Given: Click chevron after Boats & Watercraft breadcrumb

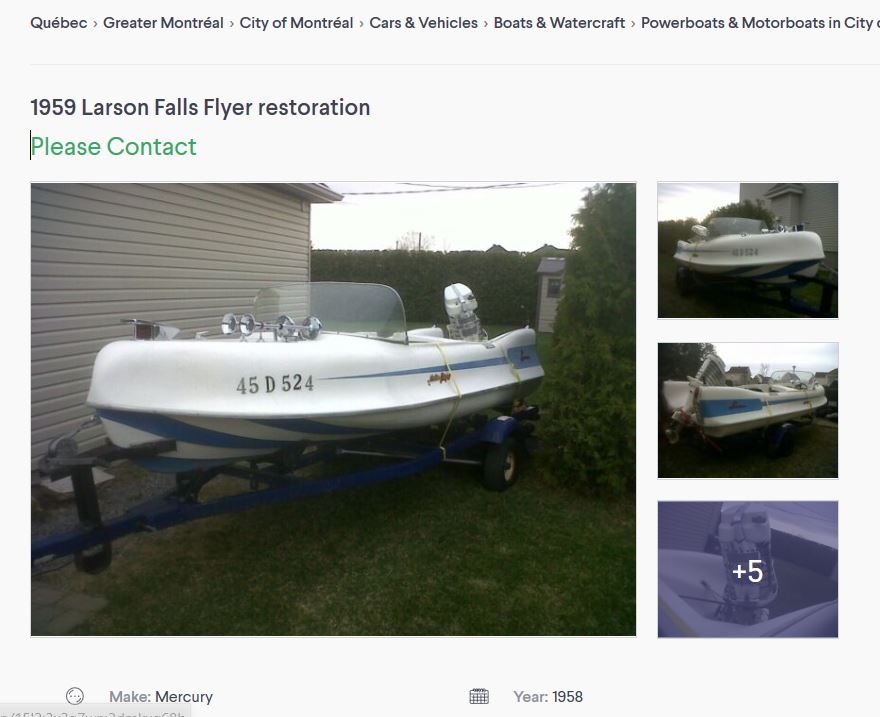Looking at the screenshot, I should [633, 24].
